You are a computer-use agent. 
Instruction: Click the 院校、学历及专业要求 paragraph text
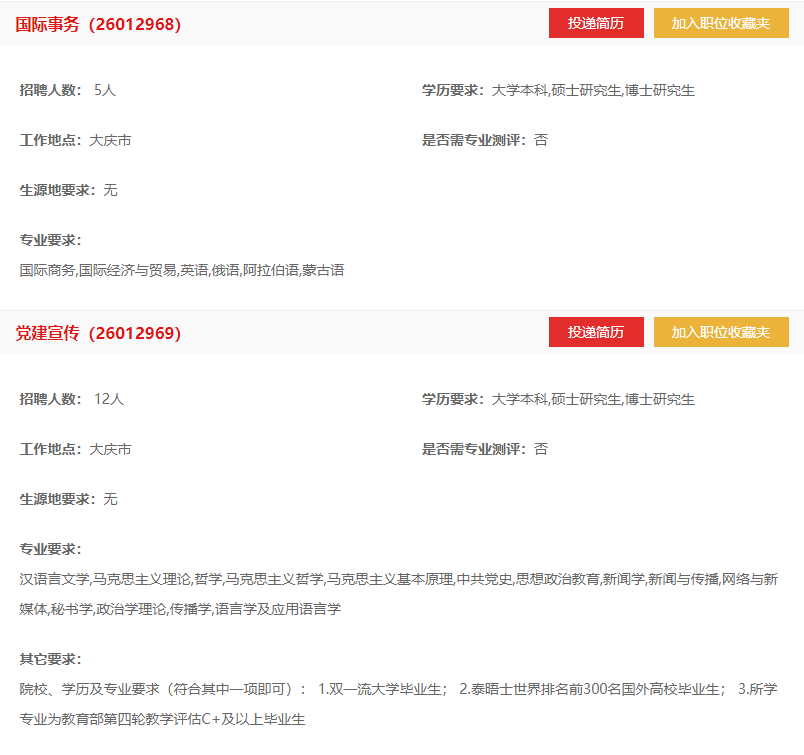398,703
